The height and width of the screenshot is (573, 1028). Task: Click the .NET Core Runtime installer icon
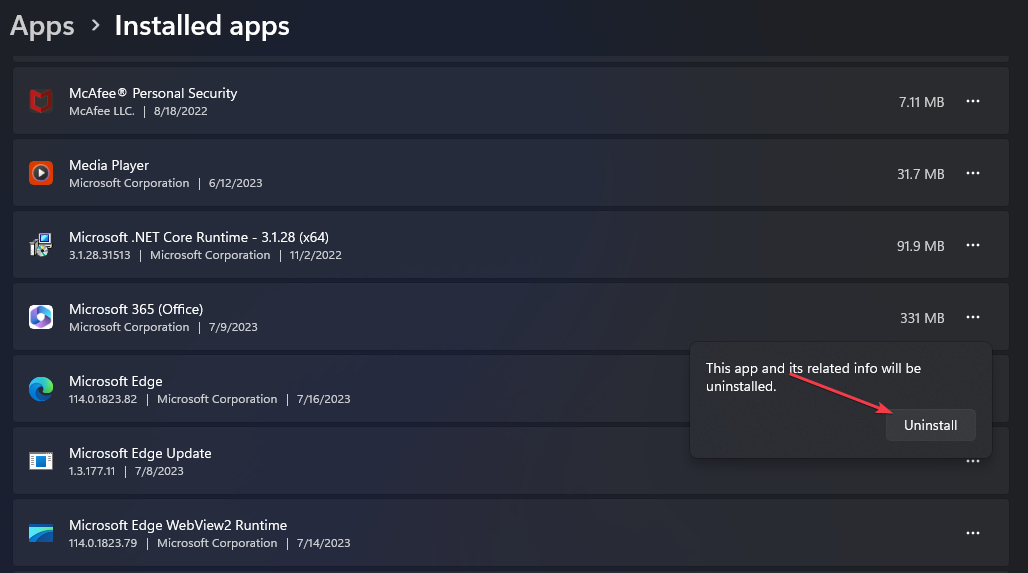41,245
